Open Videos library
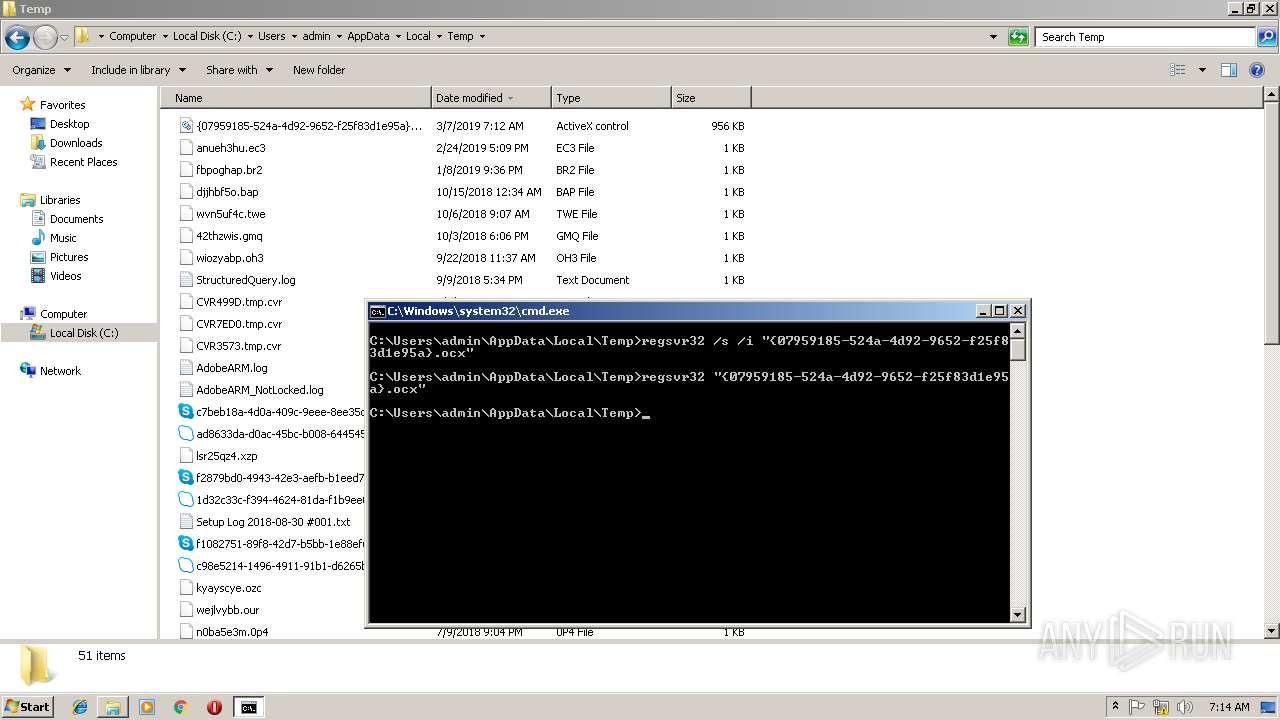Image resolution: width=1280 pixels, height=720 pixels. point(65,276)
